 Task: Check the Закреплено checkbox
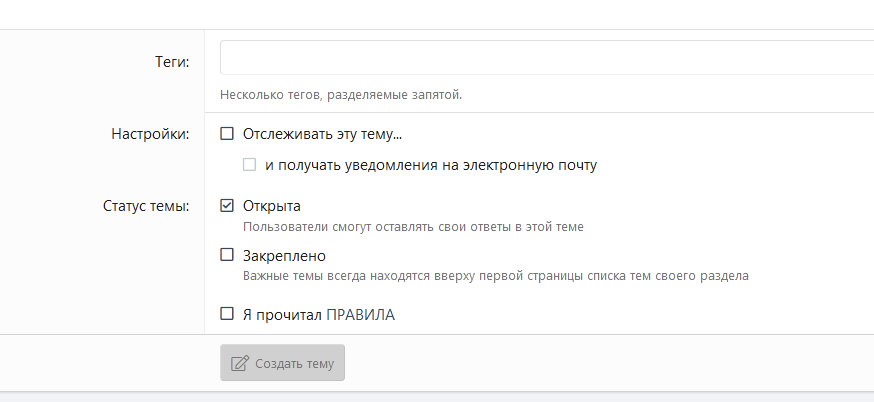point(227,255)
